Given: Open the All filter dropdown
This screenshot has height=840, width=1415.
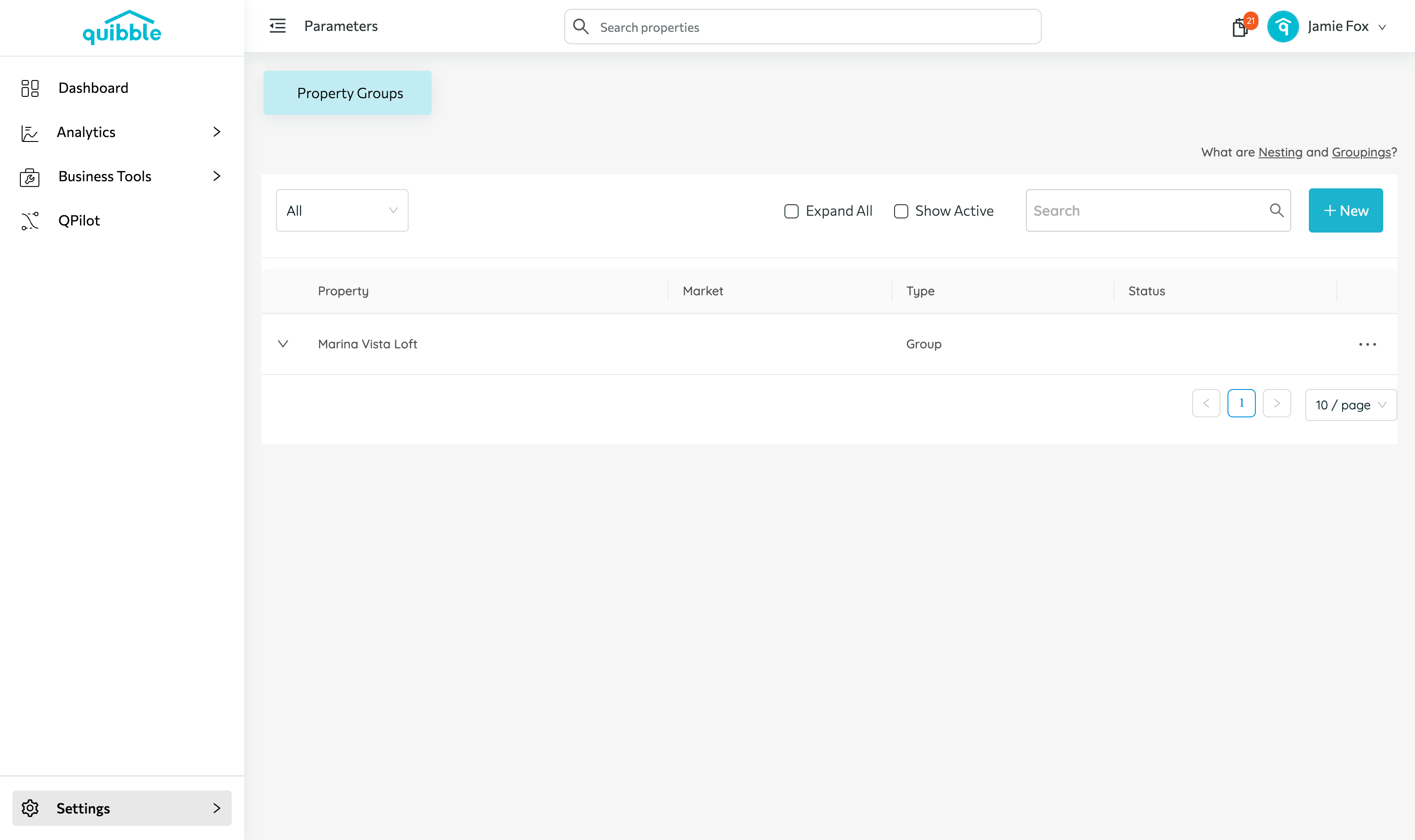Looking at the screenshot, I should pos(342,210).
